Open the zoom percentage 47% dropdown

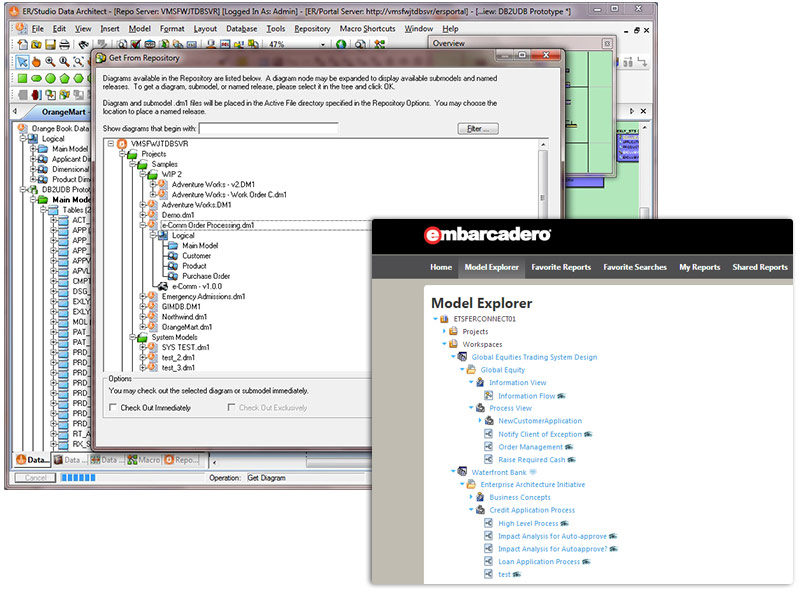click(x=322, y=45)
